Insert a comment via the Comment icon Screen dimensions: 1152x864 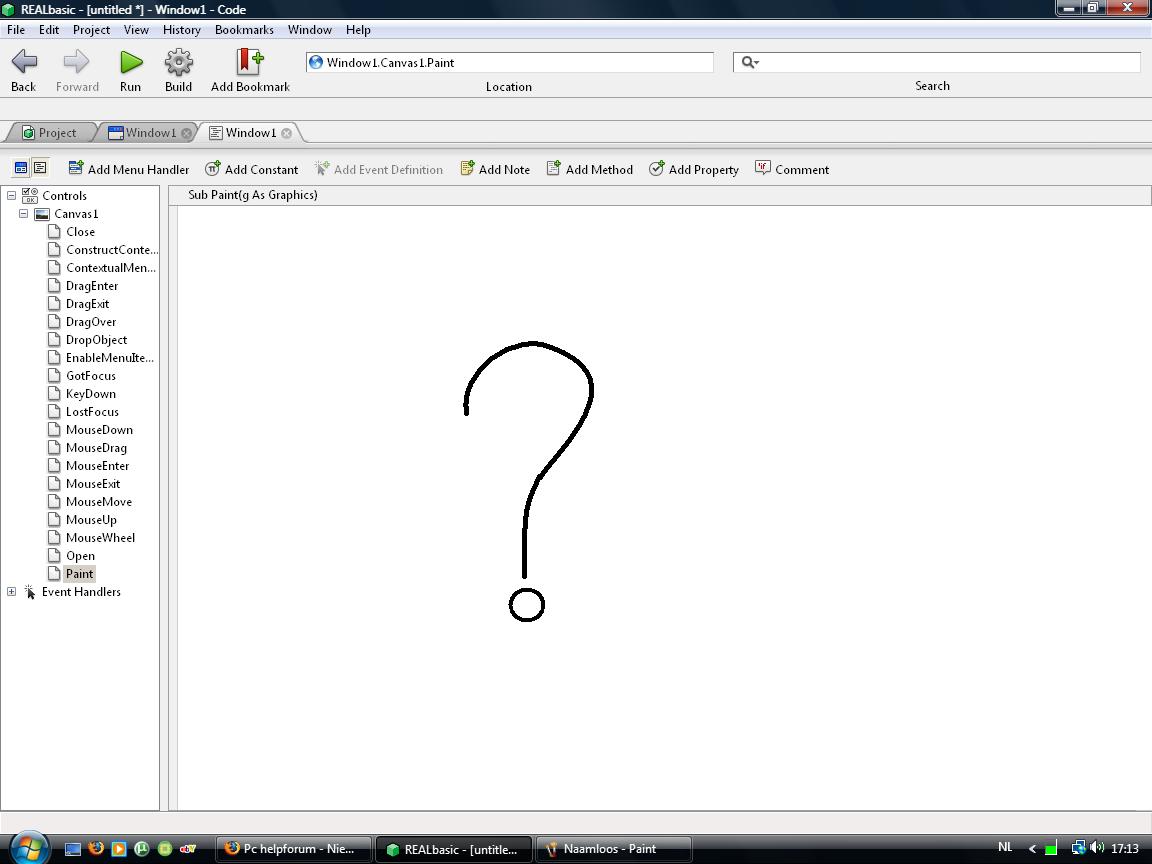click(791, 169)
